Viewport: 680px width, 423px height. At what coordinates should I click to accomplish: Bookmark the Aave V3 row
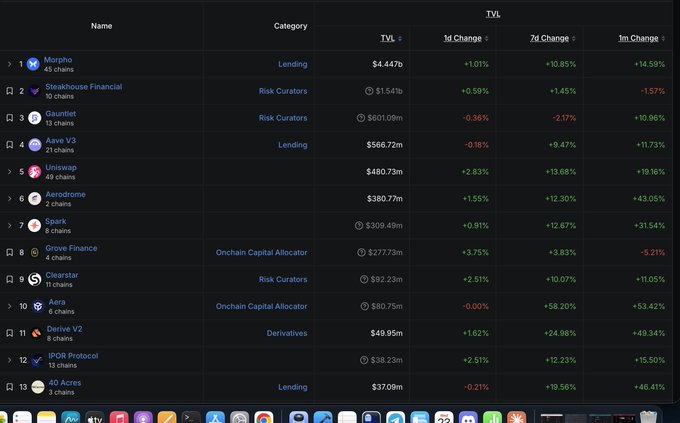coord(10,145)
